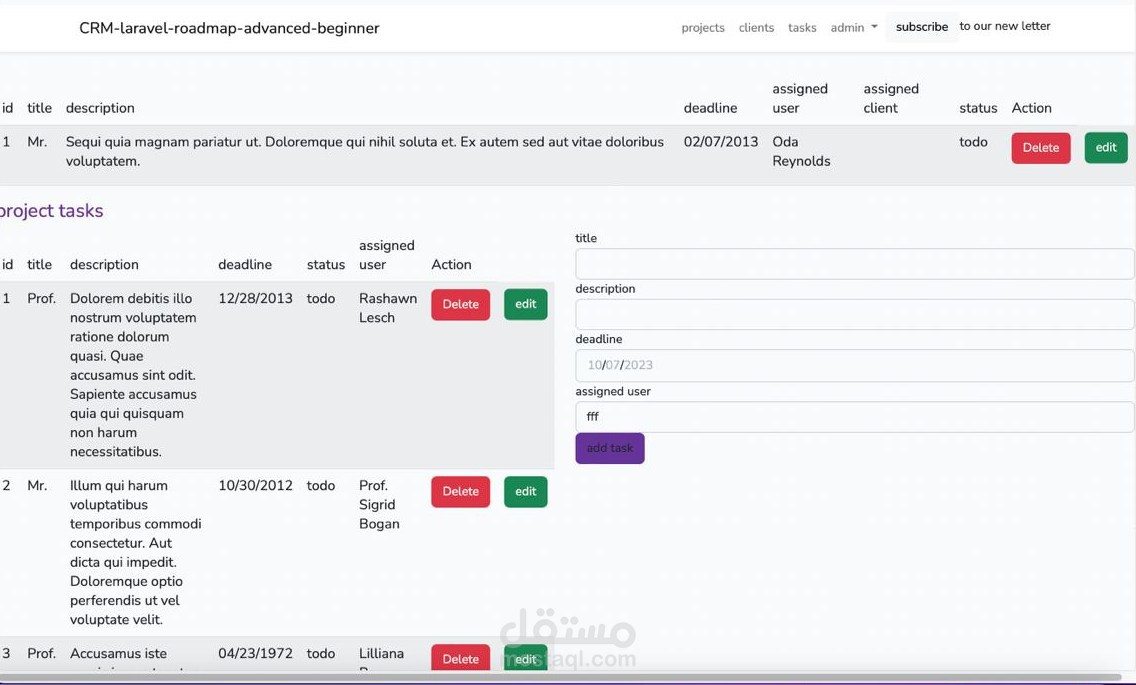Open the clients nav link
Viewport: 1136px width, 685px height.
pos(756,28)
